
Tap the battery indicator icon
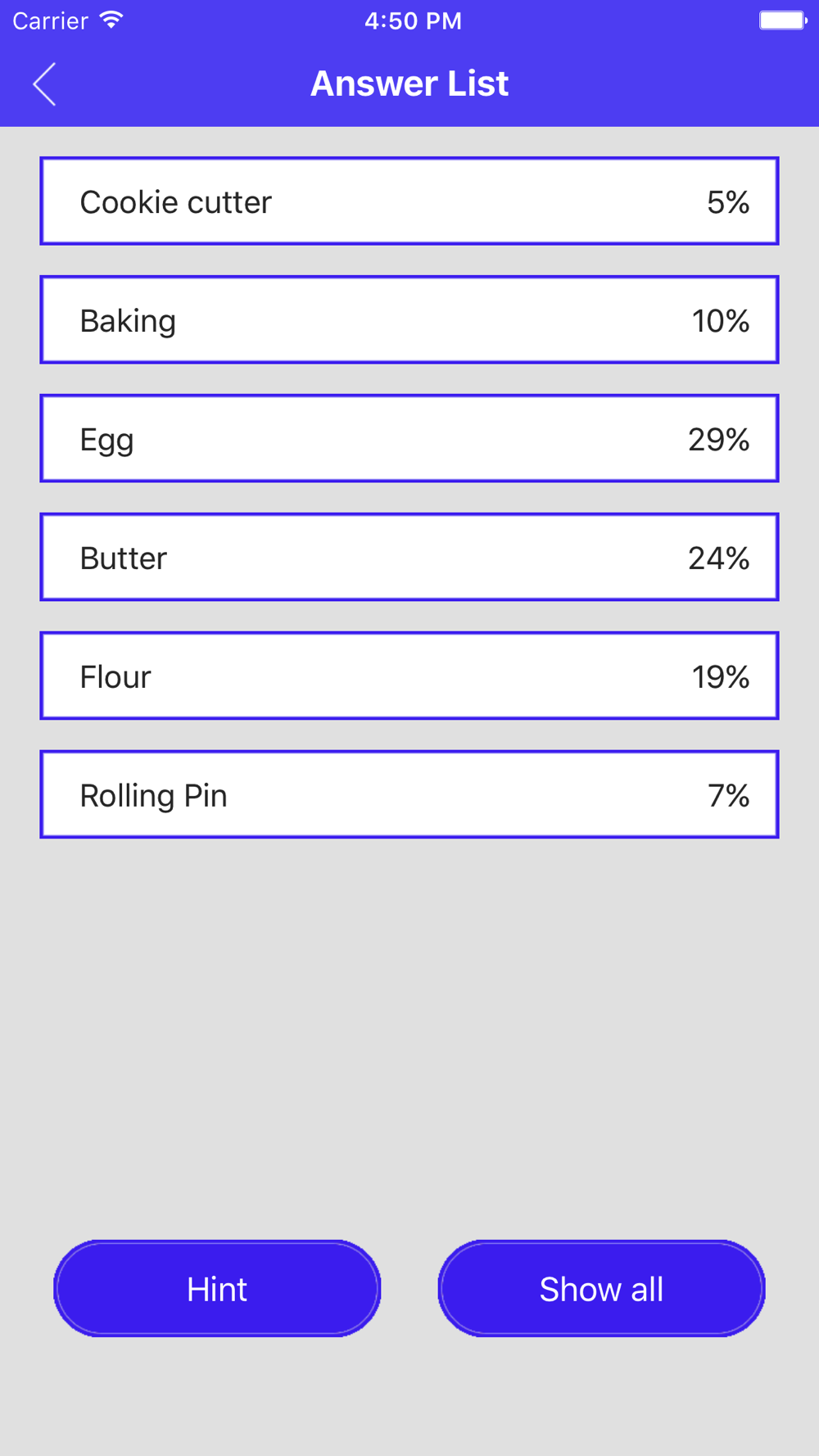point(783,20)
